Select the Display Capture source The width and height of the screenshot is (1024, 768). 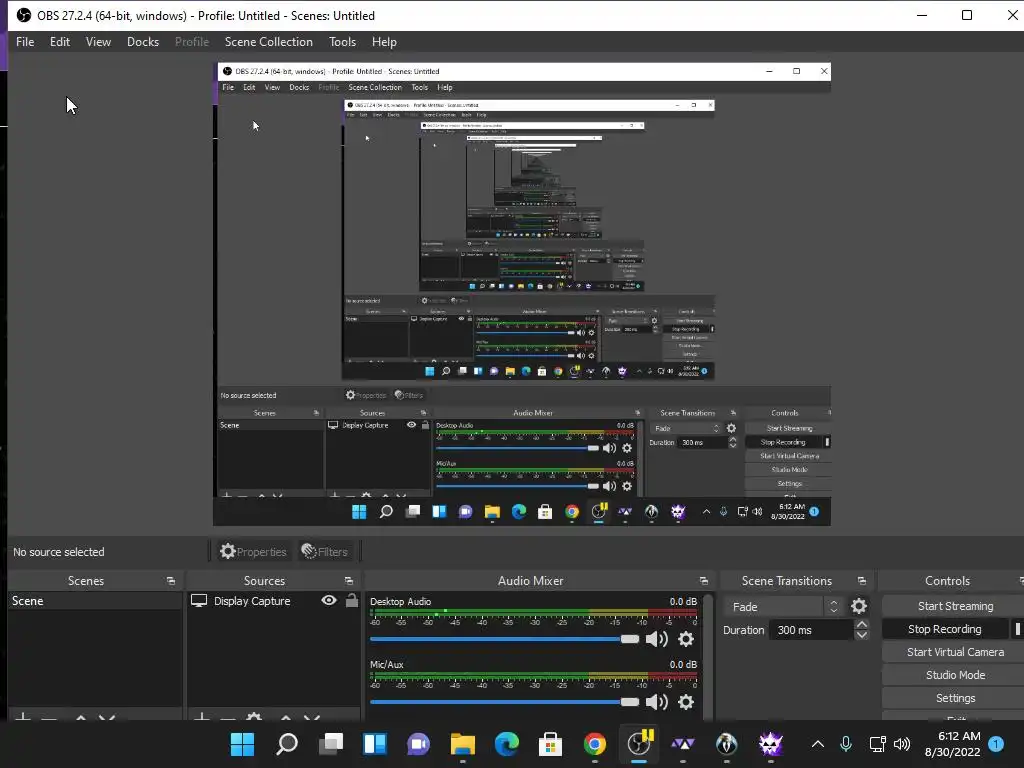(x=252, y=601)
